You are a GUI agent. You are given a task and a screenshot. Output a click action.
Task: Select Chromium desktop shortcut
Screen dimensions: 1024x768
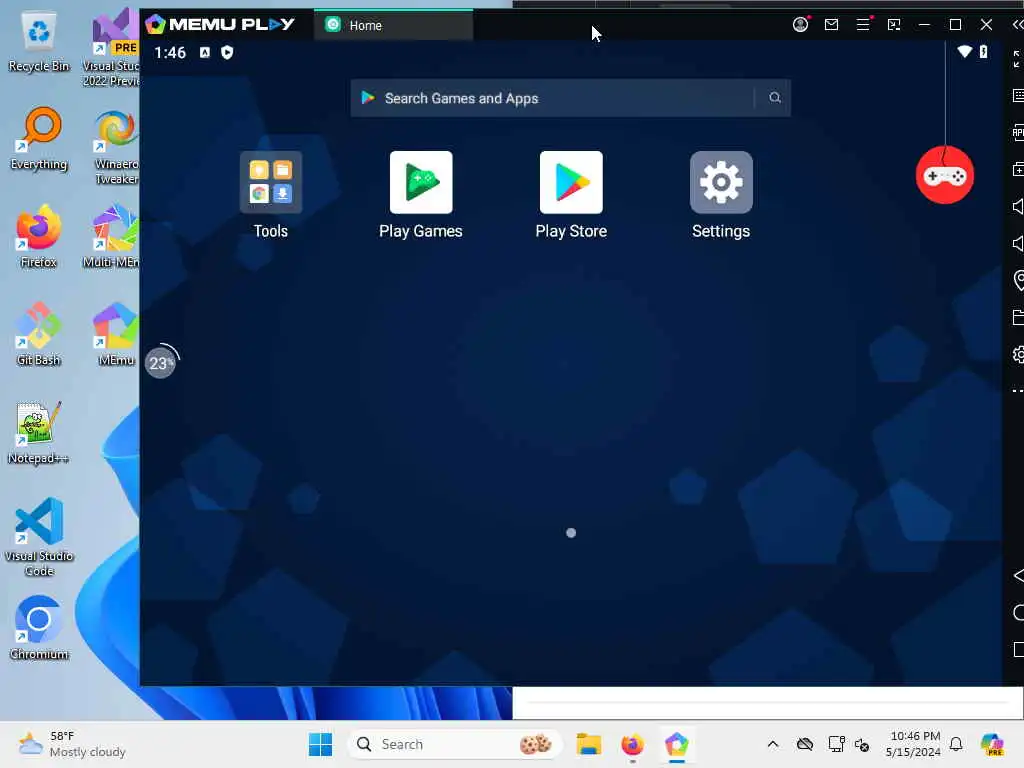(39, 629)
